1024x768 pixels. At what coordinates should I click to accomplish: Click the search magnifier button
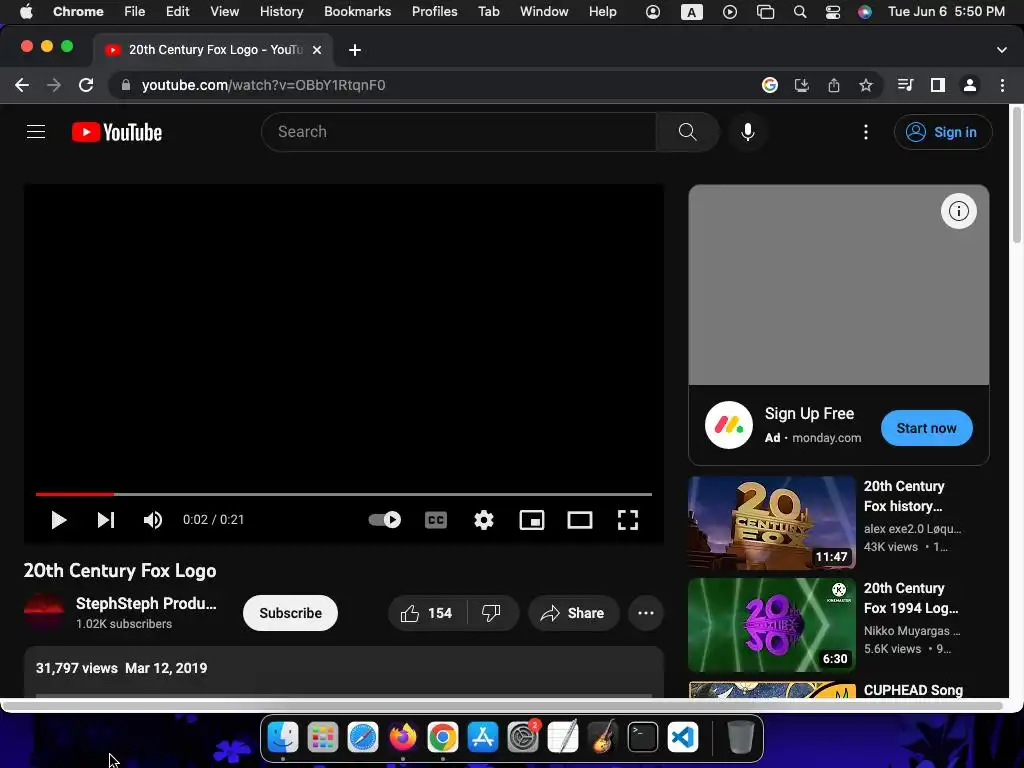688,132
